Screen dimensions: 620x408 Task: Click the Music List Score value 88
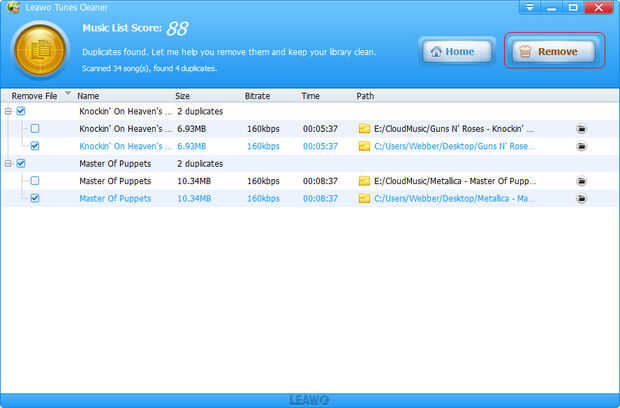tap(178, 28)
